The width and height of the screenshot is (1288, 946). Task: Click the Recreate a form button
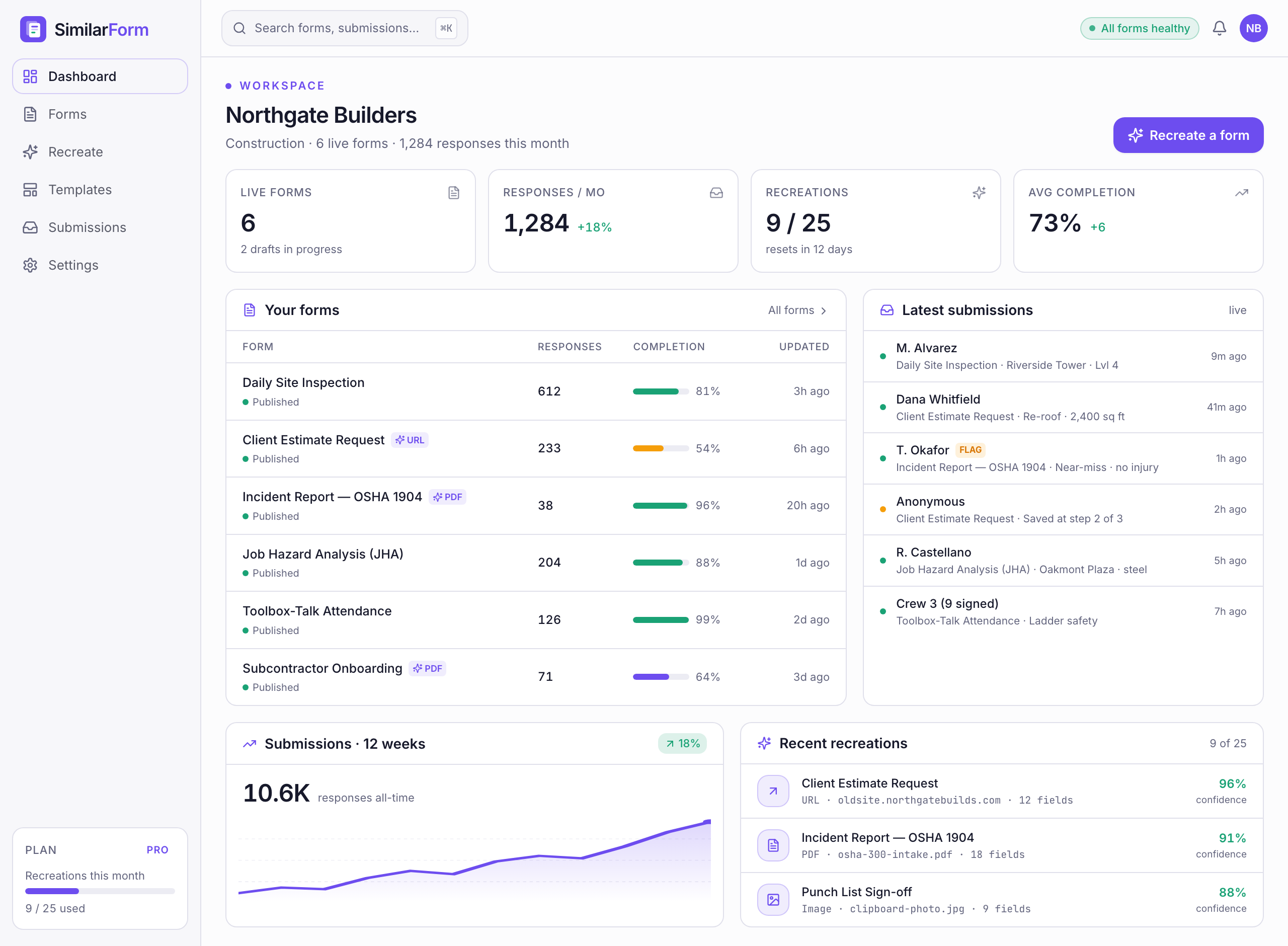pos(1188,135)
